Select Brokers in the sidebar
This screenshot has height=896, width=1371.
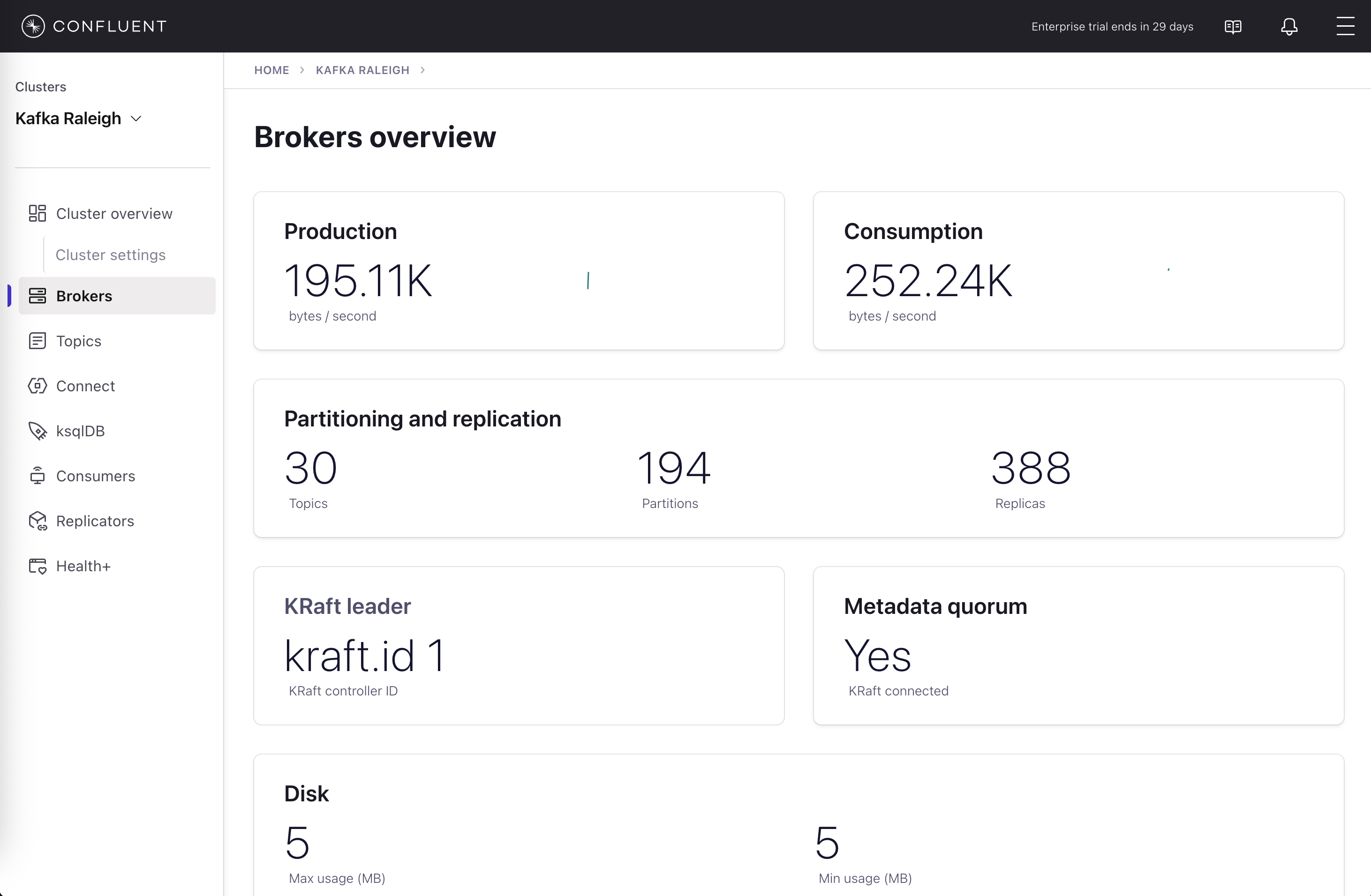(x=84, y=296)
